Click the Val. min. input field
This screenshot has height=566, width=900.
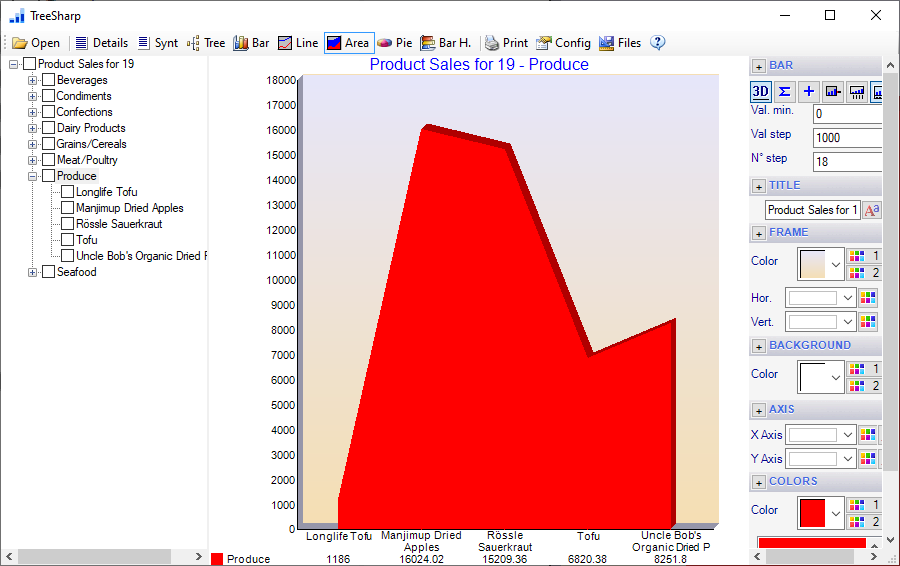[848, 114]
